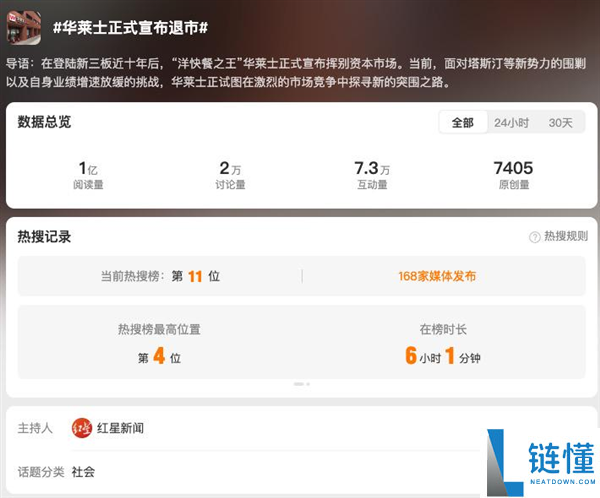Select the 2万 讨论量 statistic

[x=230, y=175]
